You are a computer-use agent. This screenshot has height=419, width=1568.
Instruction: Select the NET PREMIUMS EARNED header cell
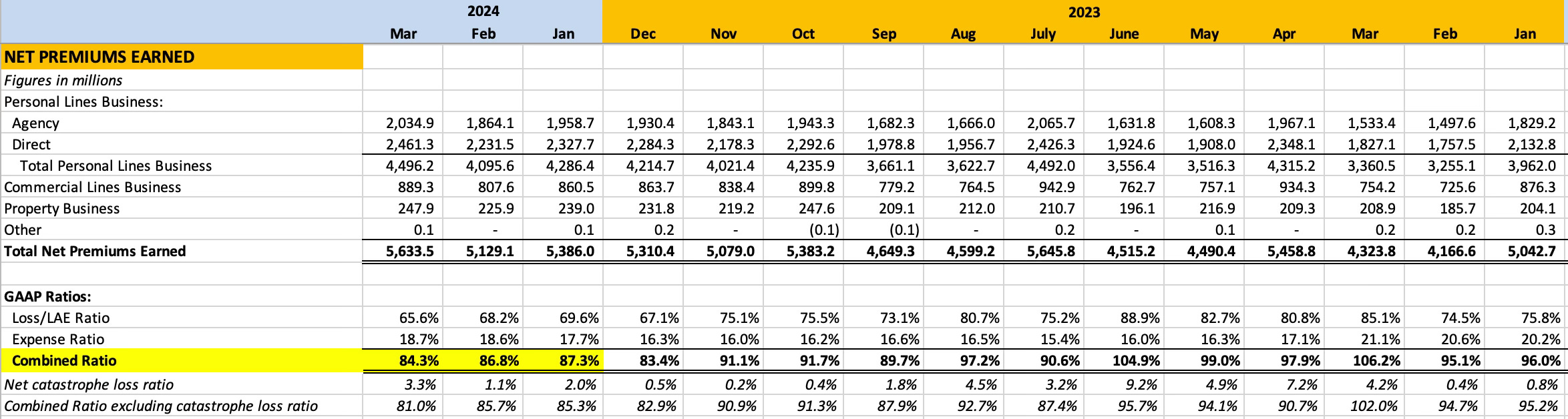[182, 57]
